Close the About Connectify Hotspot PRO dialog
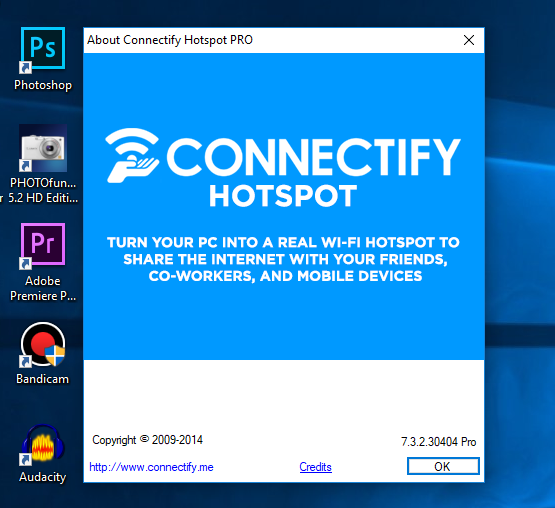 [469, 40]
